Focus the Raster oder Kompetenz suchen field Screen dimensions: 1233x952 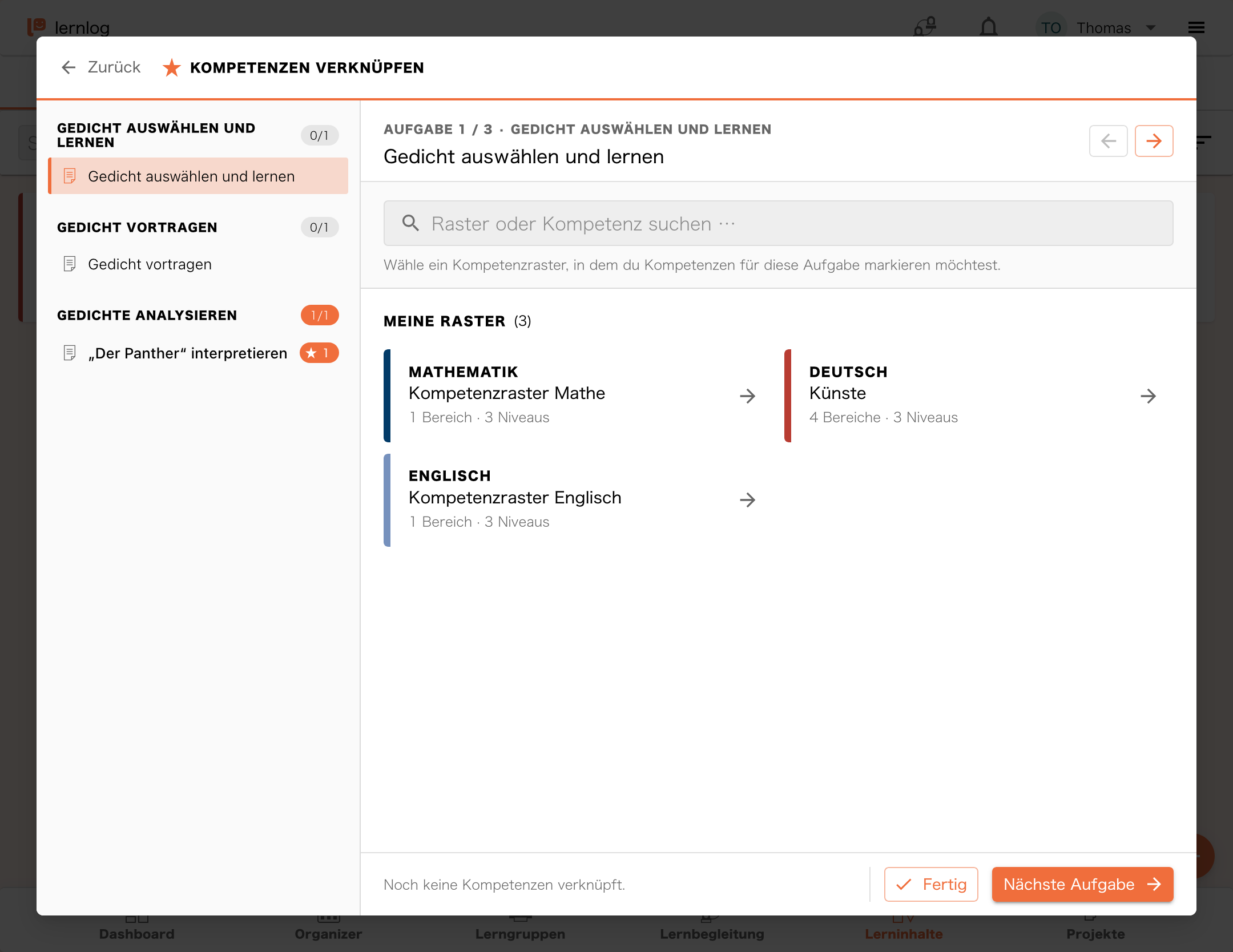click(778, 223)
